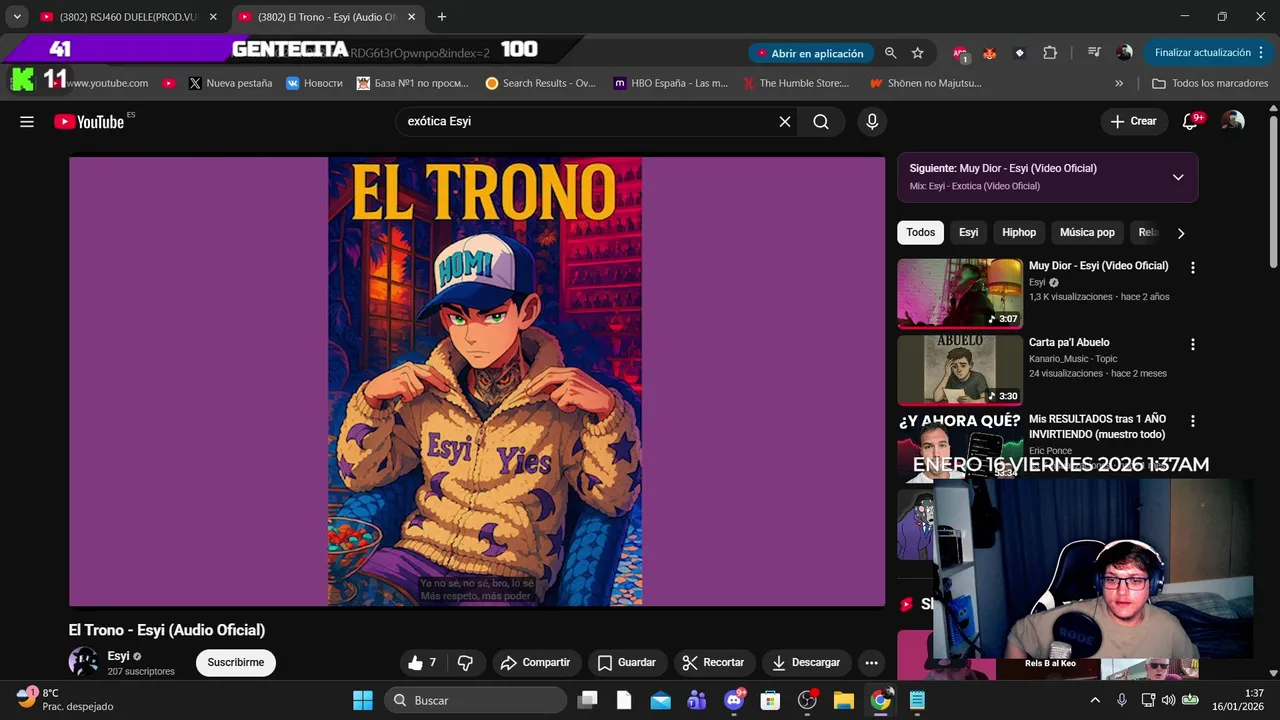1280x720 pixels.
Task: Open Carta pa'l Abuelo thumbnail
Action: [959, 370]
